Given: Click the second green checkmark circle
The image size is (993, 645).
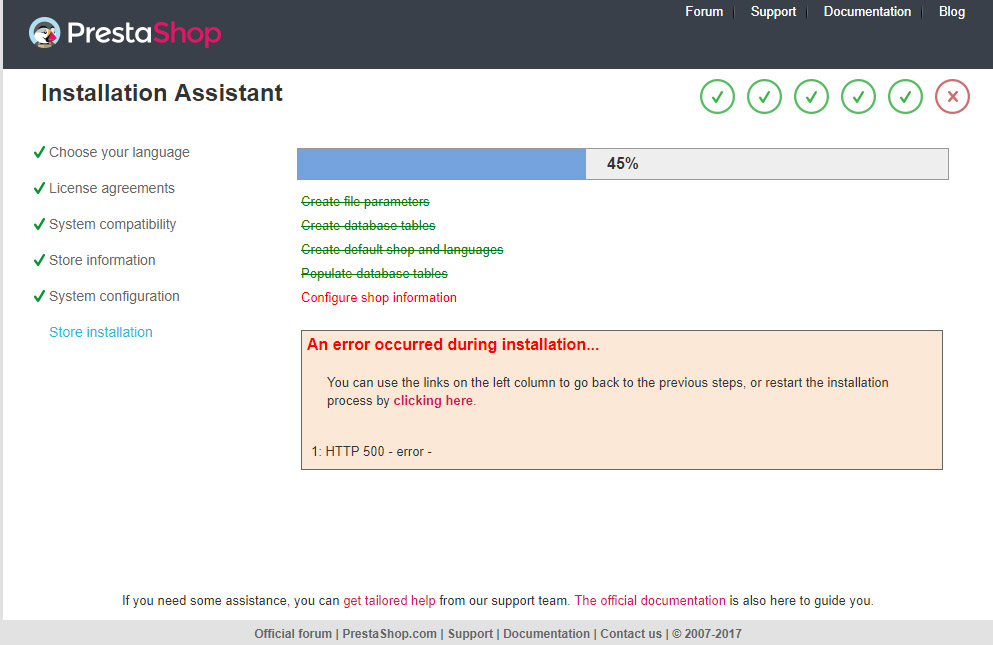Looking at the screenshot, I should pyautogui.click(x=764, y=97).
